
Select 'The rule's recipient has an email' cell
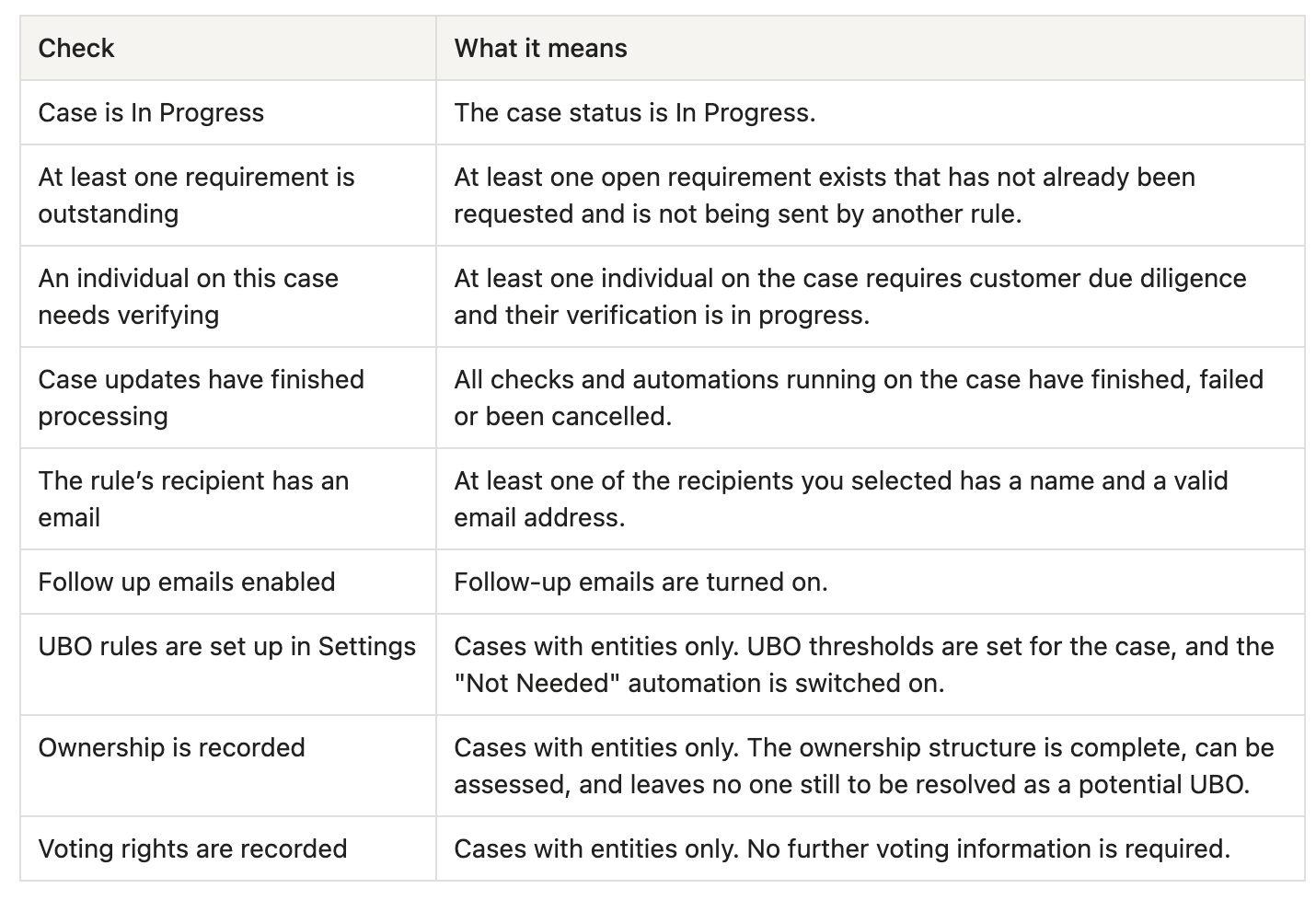(x=228, y=499)
